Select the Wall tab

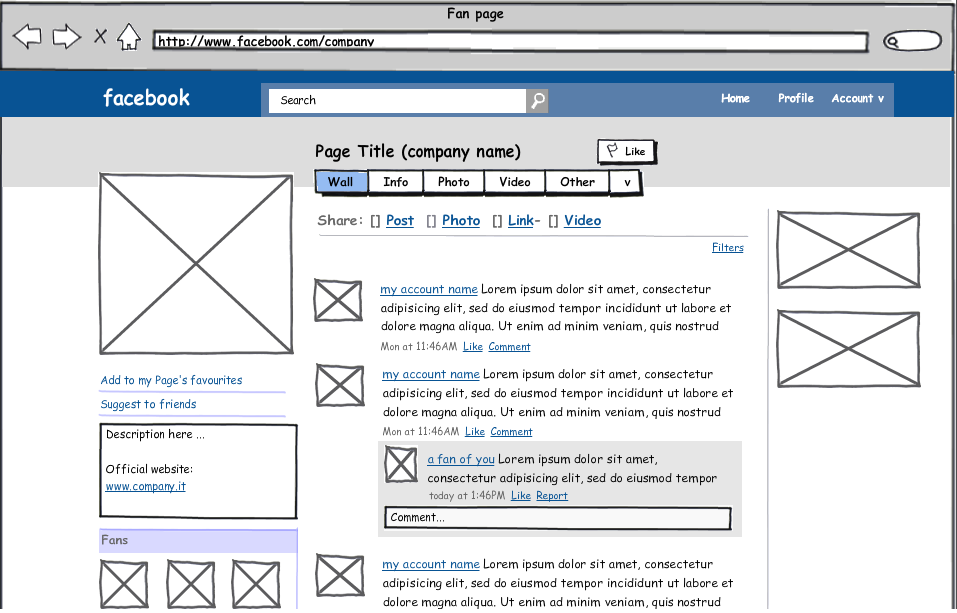341,182
